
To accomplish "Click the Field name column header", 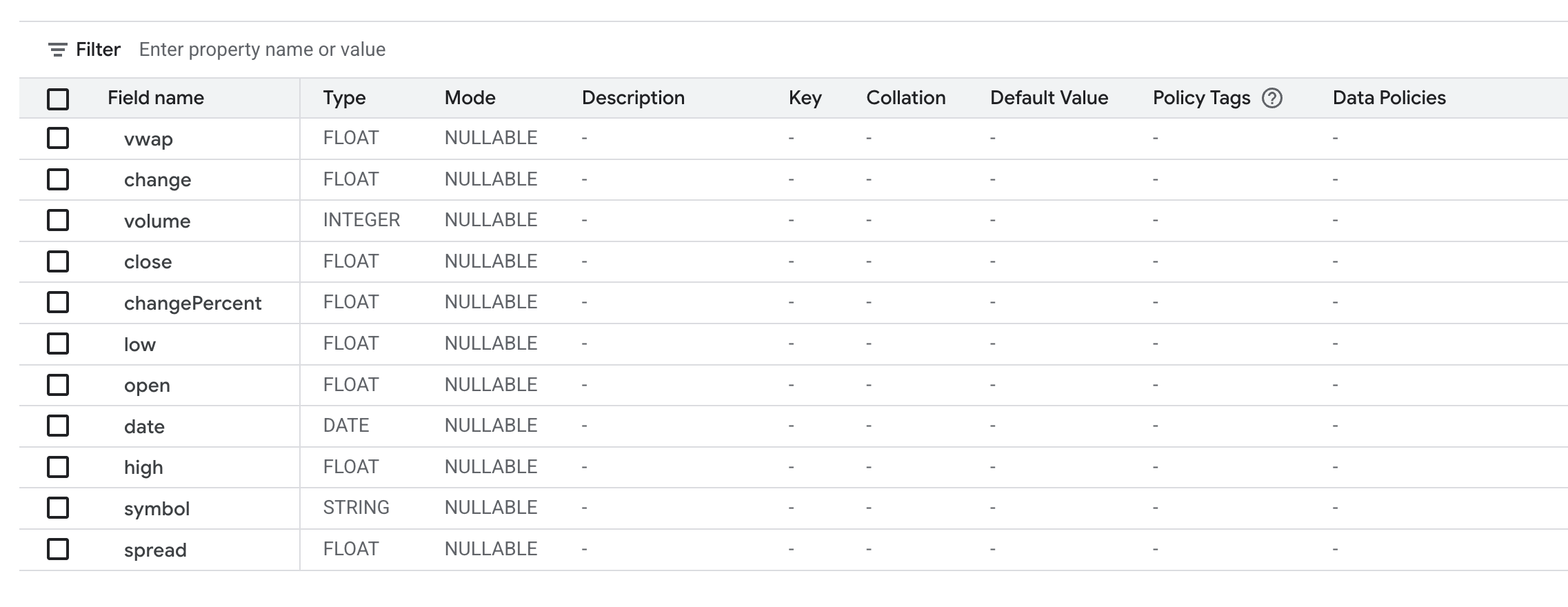I will click(x=156, y=98).
